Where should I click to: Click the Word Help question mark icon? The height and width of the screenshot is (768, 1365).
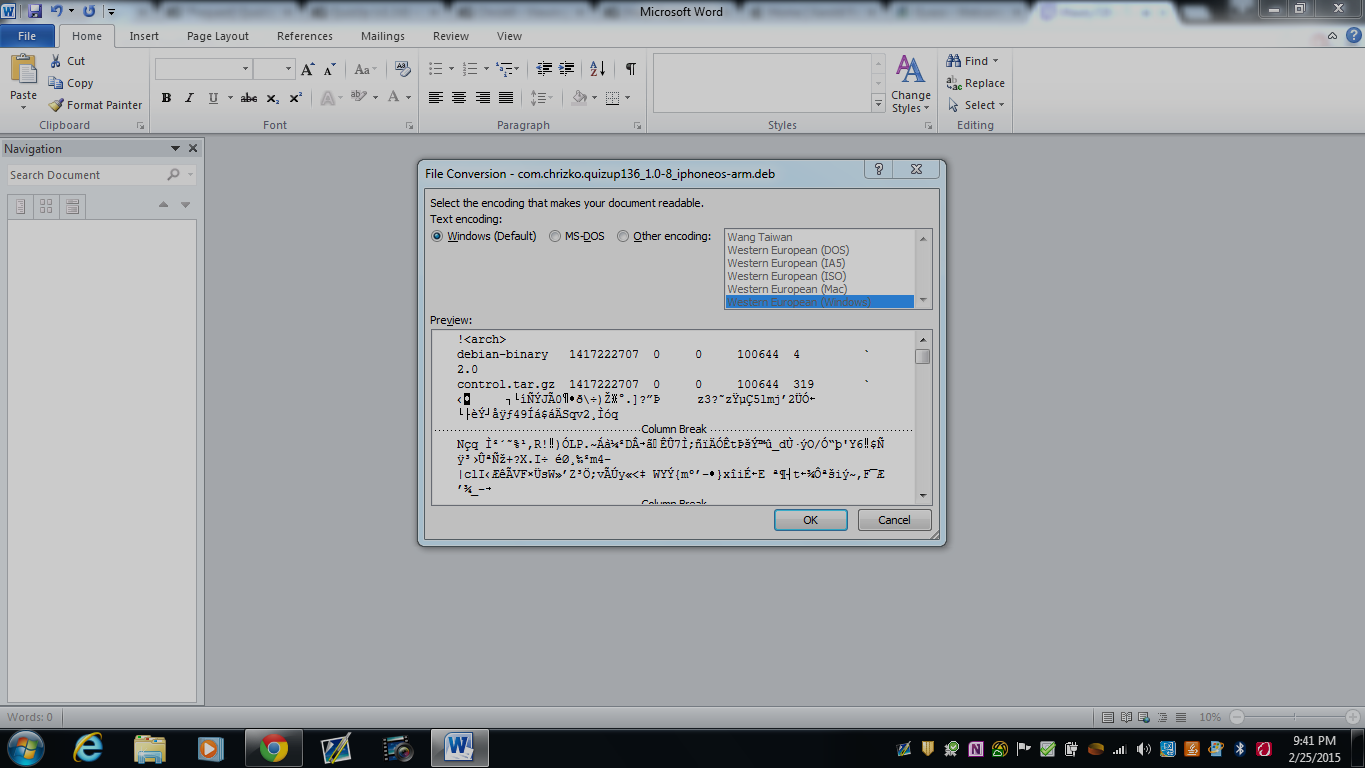click(x=1353, y=35)
